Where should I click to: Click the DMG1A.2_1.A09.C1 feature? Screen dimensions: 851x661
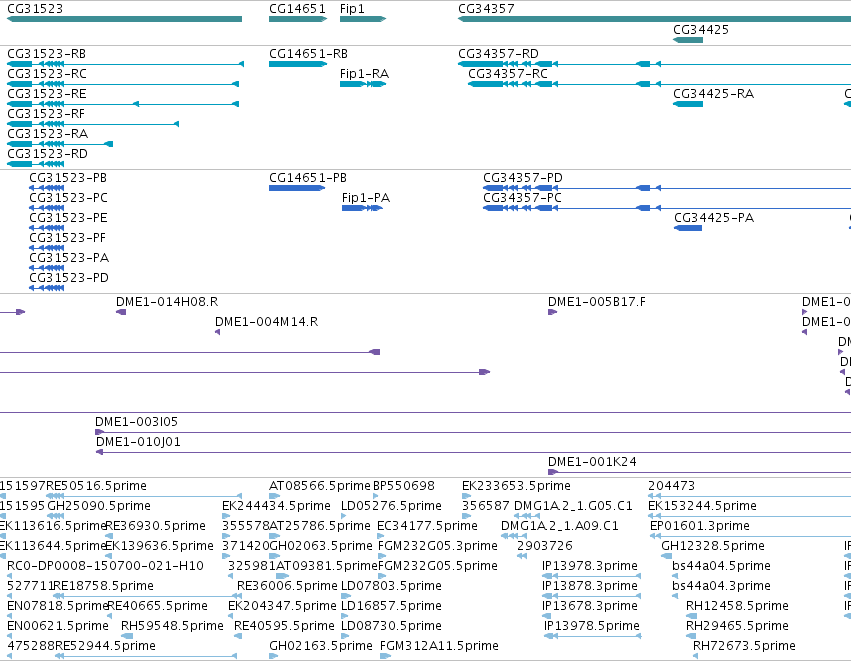513,536
